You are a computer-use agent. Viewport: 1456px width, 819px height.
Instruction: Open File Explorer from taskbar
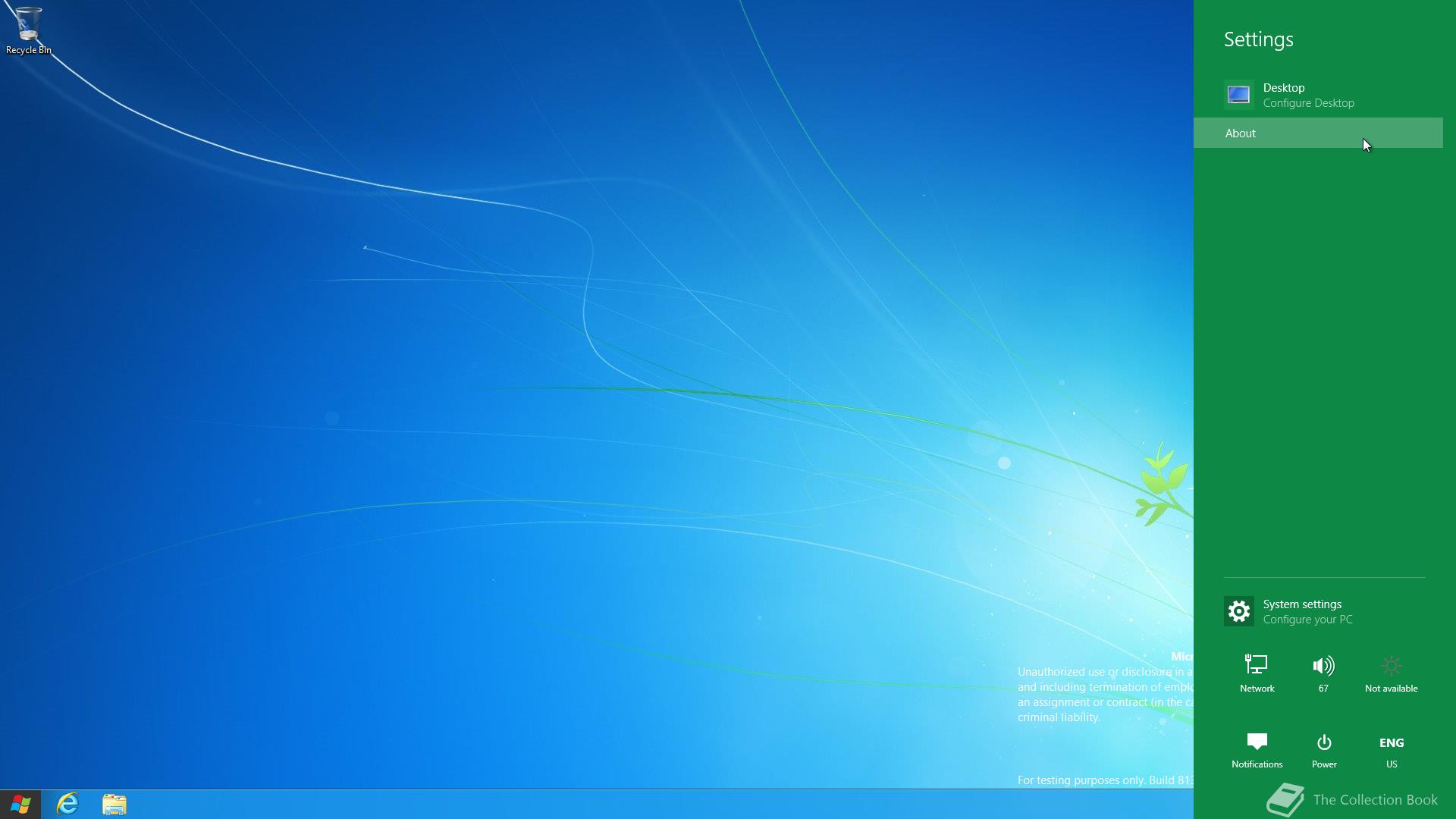click(114, 804)
